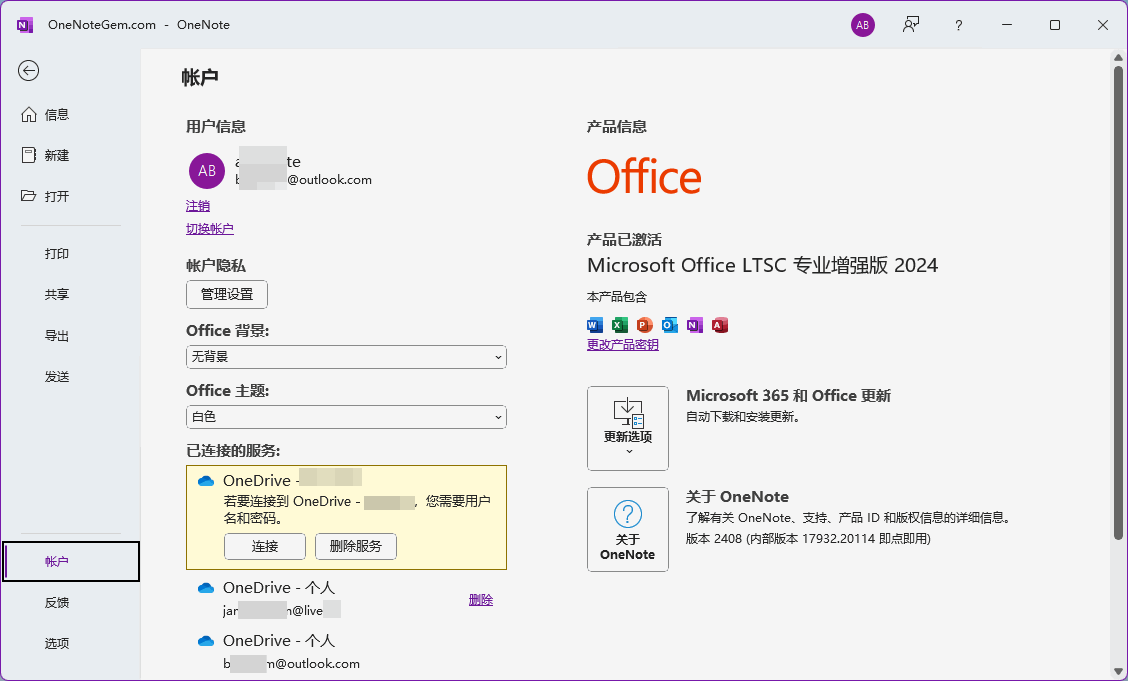Click the 切换帐户 link

pyautogui.click(x=209, y=229)
